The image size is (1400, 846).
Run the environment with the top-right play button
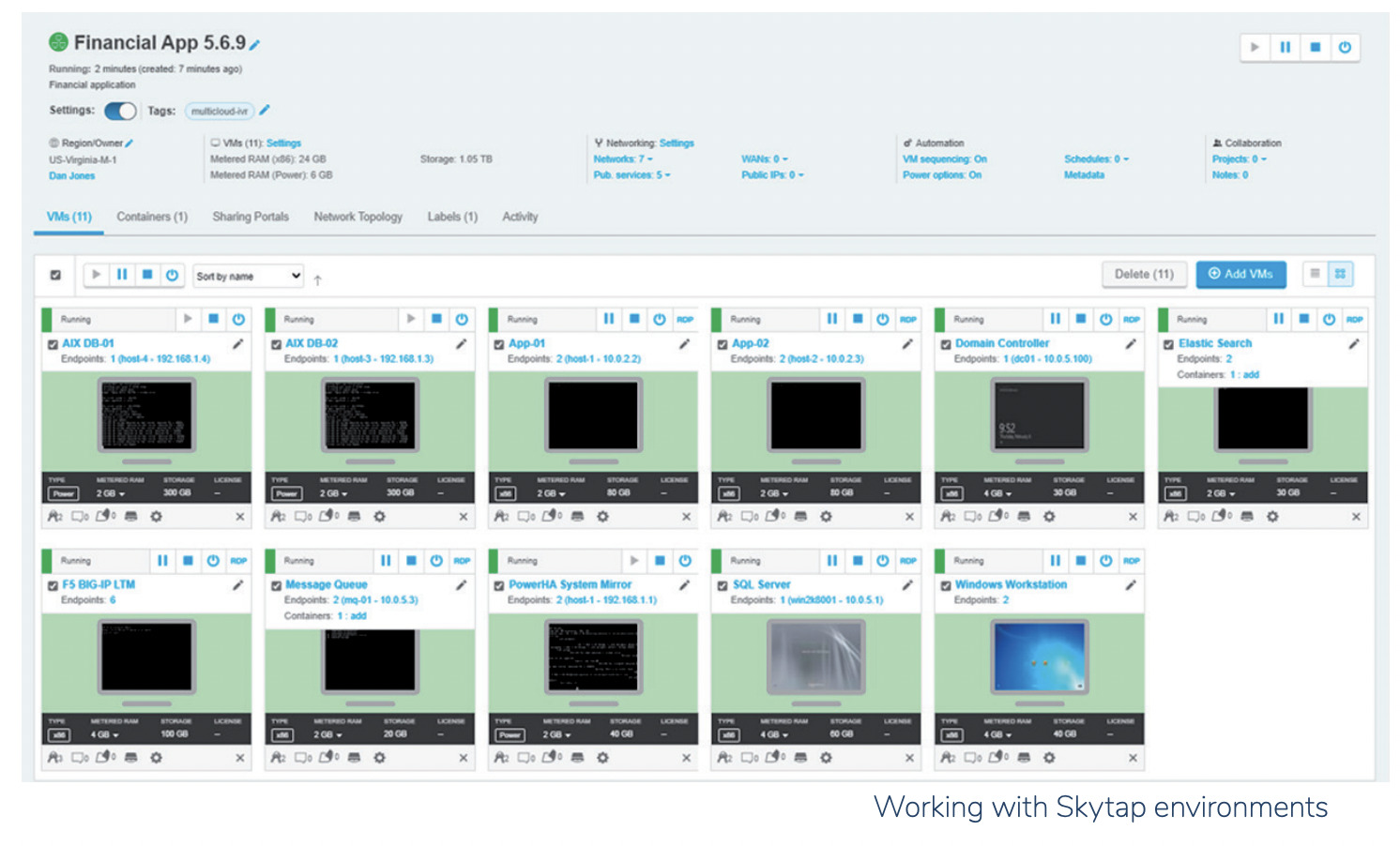(x=1255, y=47)
